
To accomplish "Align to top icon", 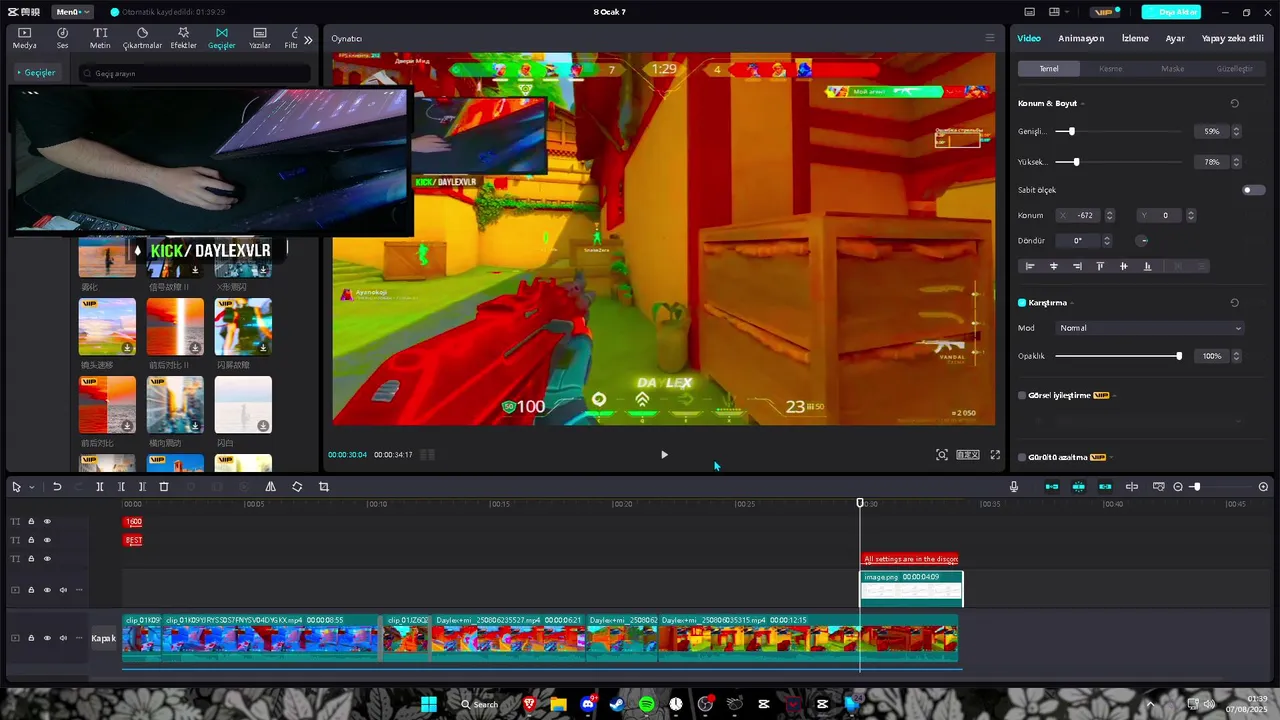I will click(x=1100, y=266).
